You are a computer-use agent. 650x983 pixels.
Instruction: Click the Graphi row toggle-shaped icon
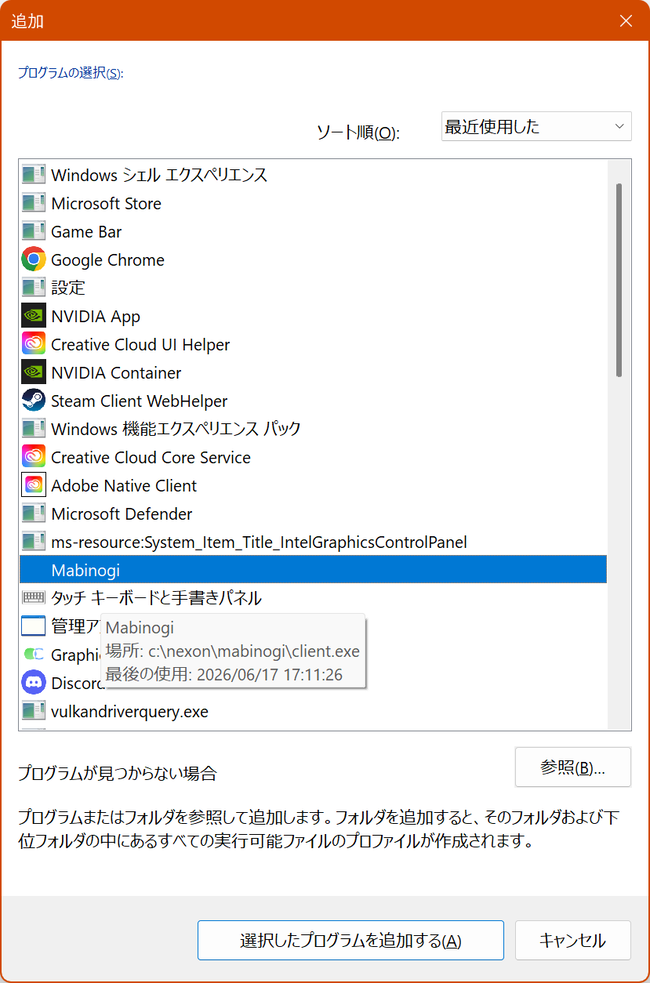pos(33,654)
